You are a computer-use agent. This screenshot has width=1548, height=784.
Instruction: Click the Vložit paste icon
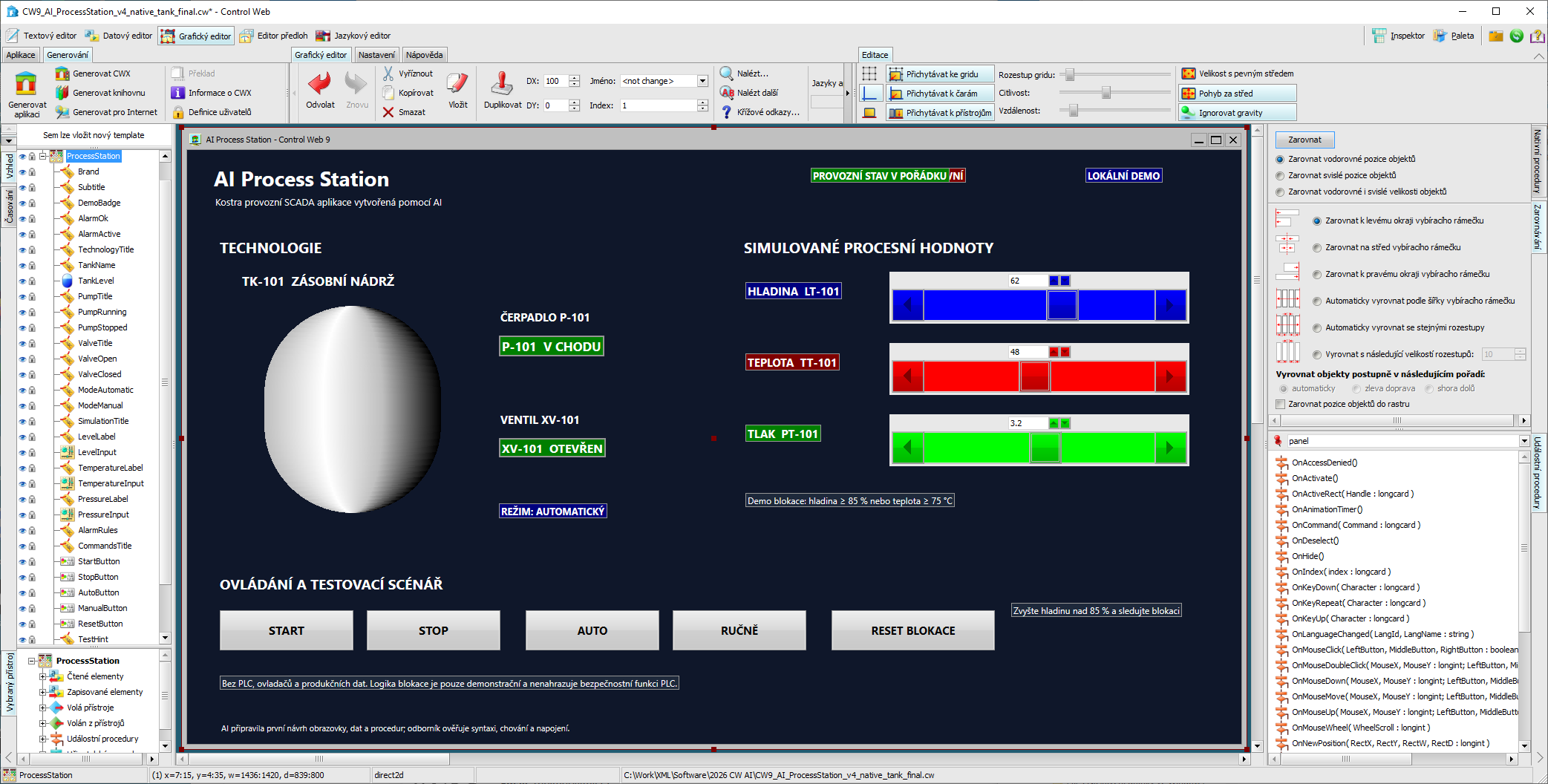click(x=457, y=83)
